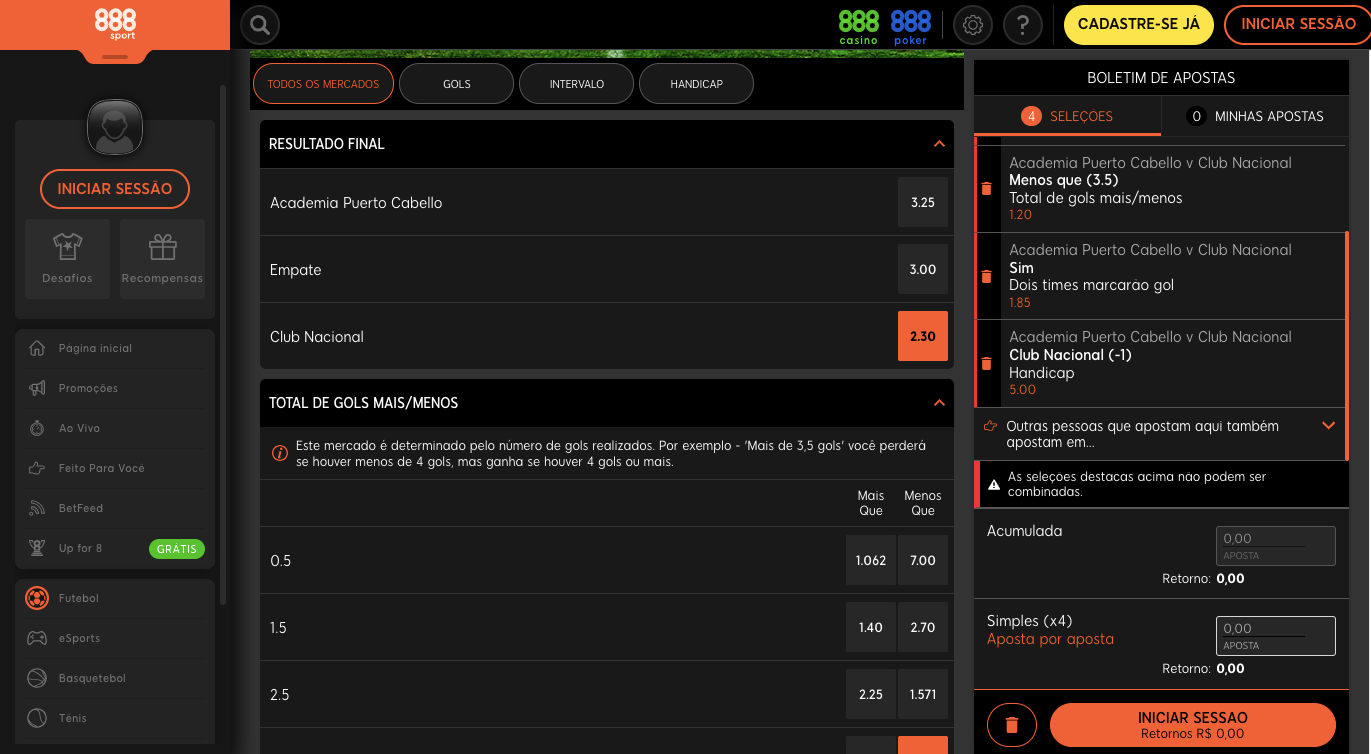Screen dimensions: 1371x754
Task: Select Menos Que 2.5 odds 1.571
Action: [923, 694]
